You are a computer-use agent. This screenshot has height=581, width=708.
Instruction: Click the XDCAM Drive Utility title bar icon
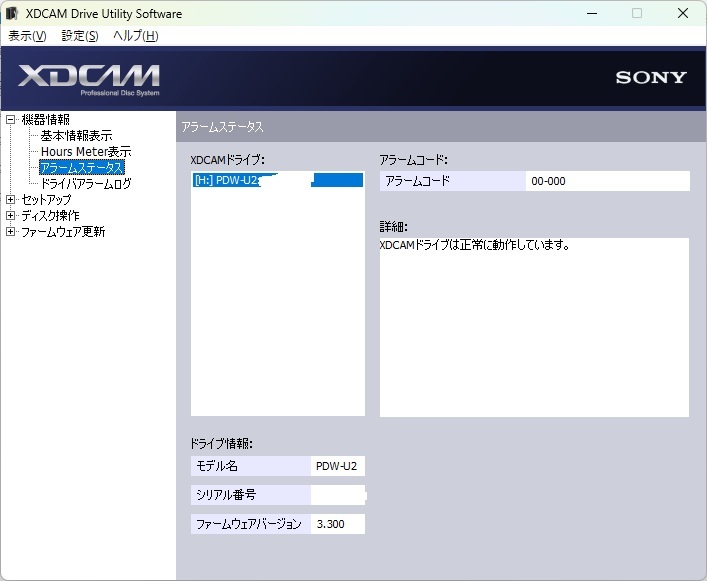[11, 14]
